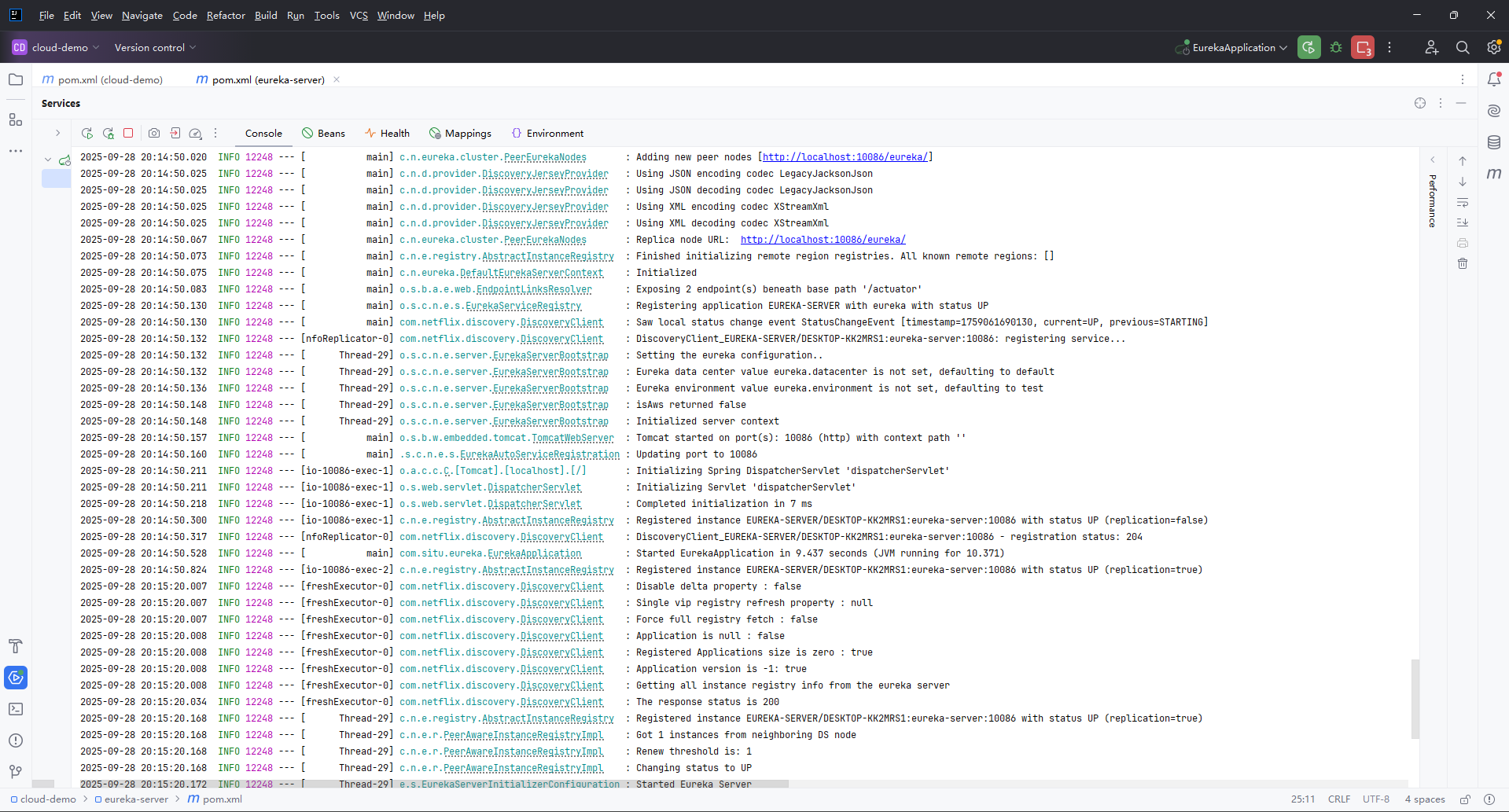Jump down with console down-arrow icon
The width and height of the screenshot is (1509, 812).
coord(1463,182)
